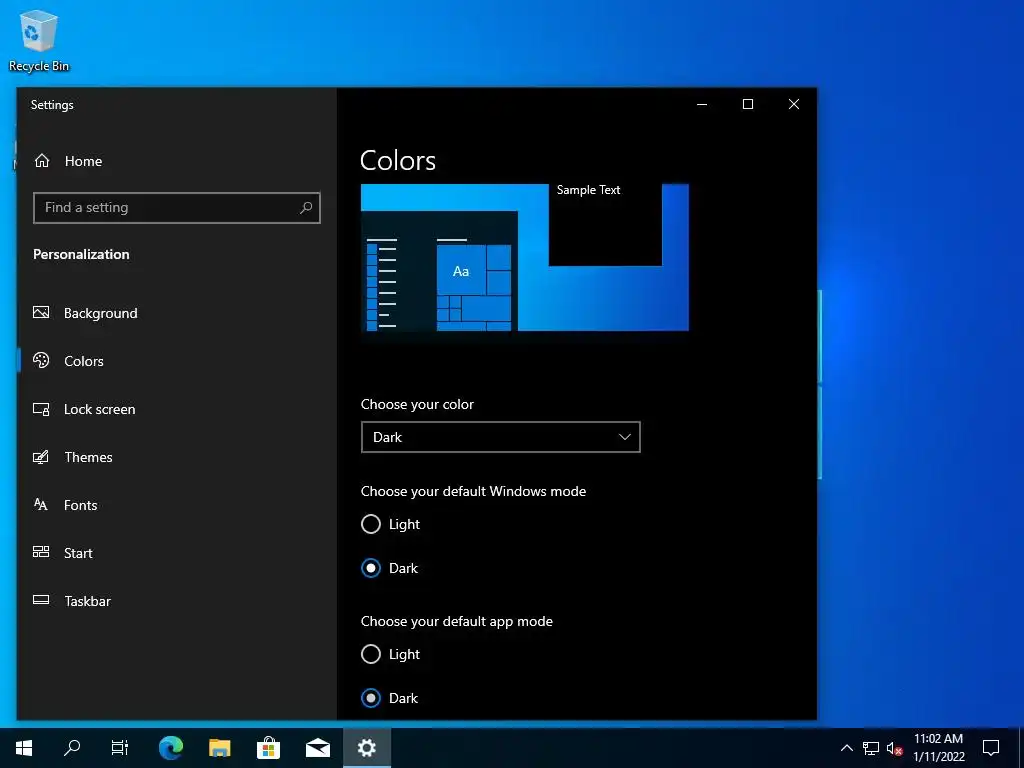Click the Settings gear on the taskbar
This screenshot has width=1024, height=768.
pyautogui.click(x=367, y=748)
